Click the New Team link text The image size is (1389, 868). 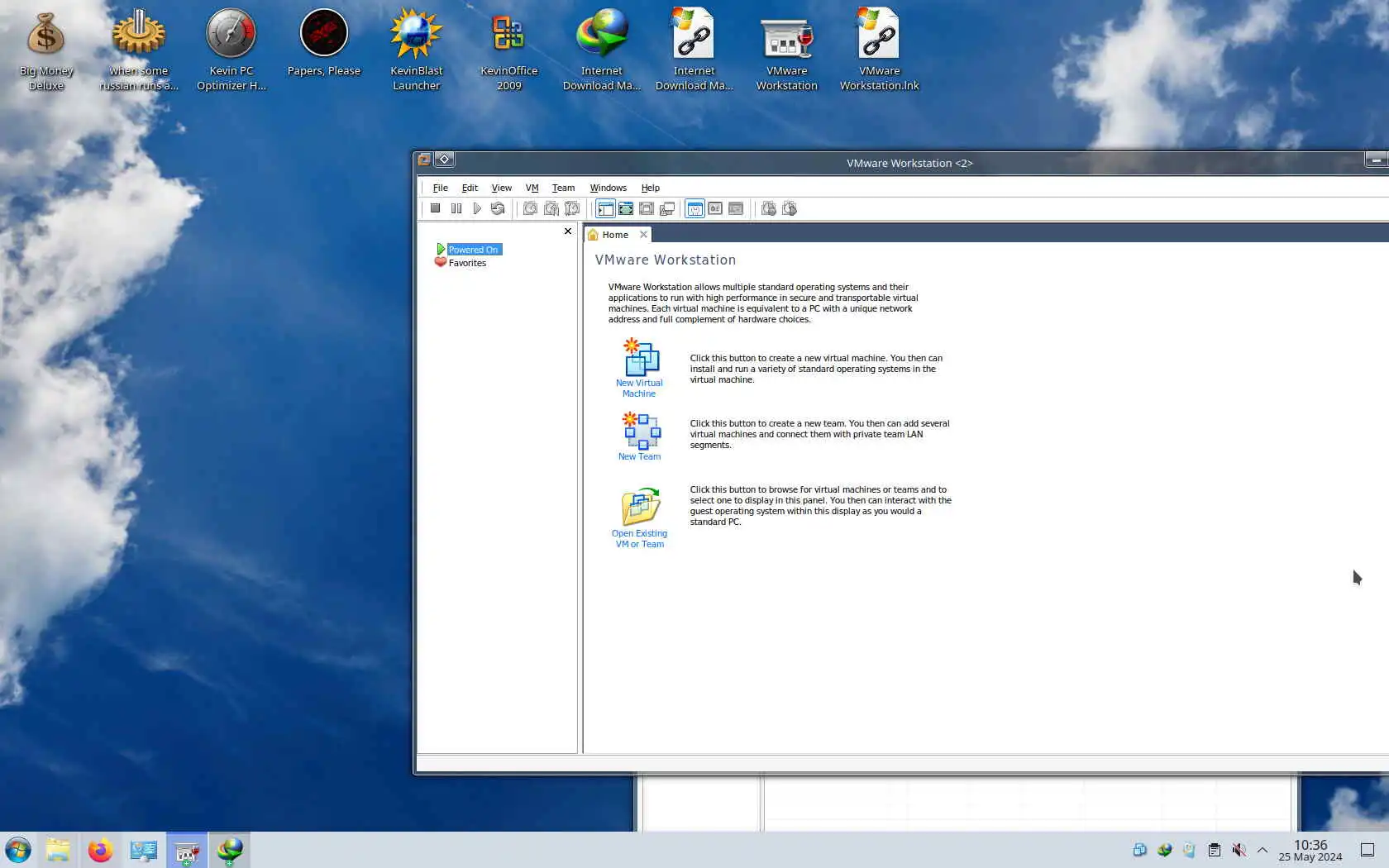point(639,456)
